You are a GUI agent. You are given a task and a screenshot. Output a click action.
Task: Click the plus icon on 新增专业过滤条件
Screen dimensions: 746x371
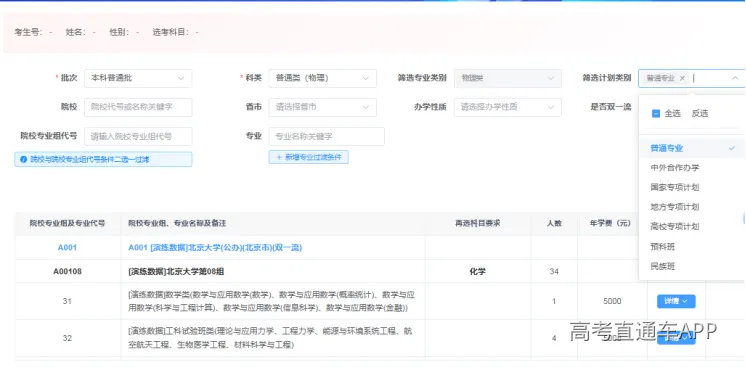pyautogui.click(x=279, y=157)
